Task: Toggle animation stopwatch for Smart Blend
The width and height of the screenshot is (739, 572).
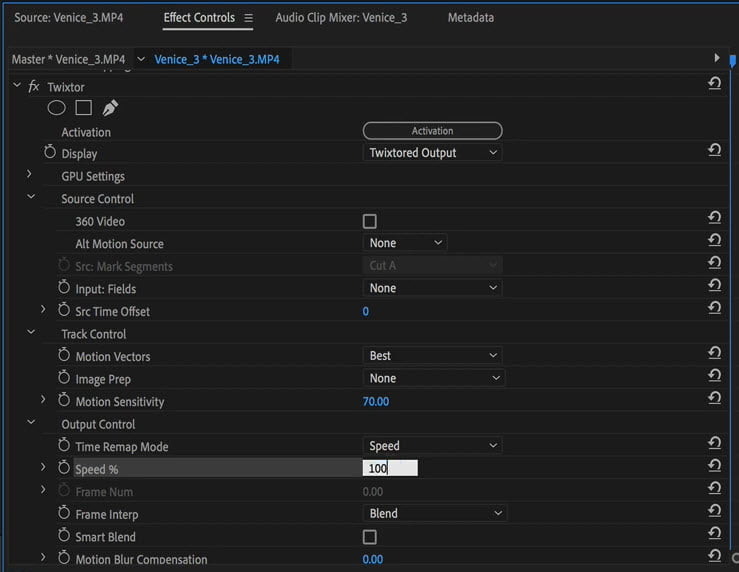Action: pyautogui.click(x=64, y=535)
